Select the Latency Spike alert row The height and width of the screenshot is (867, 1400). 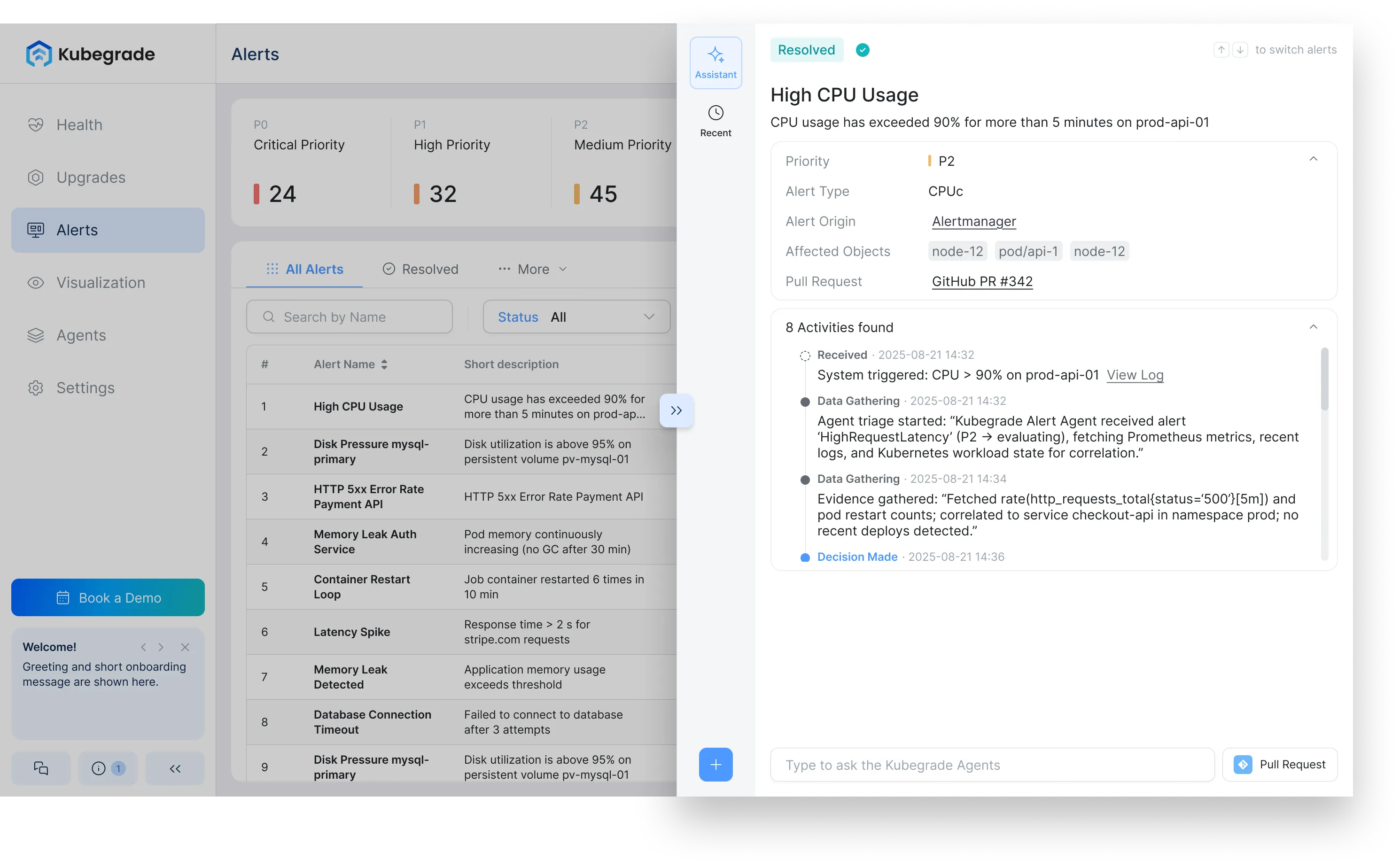tap(461, 632)
